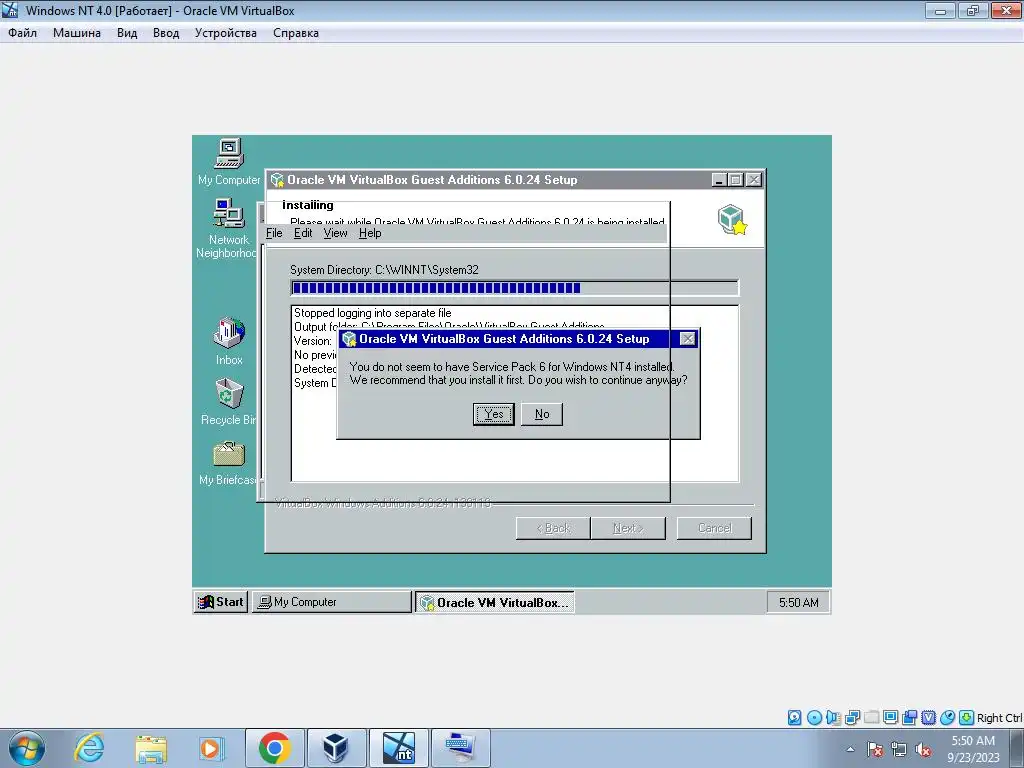This screenshot has height=768, width=1024.
Task: Switch to Windows NT VM taskbar icon
Action: click(398, 748)
